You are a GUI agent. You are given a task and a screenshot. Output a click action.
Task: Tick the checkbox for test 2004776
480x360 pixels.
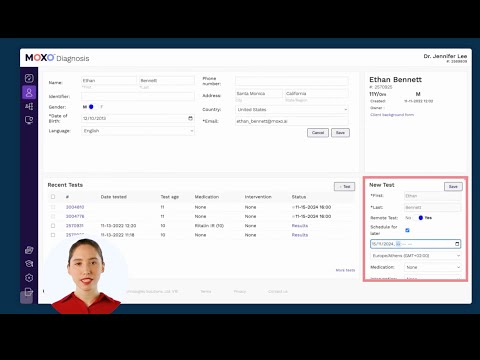[x=53, y=216]
